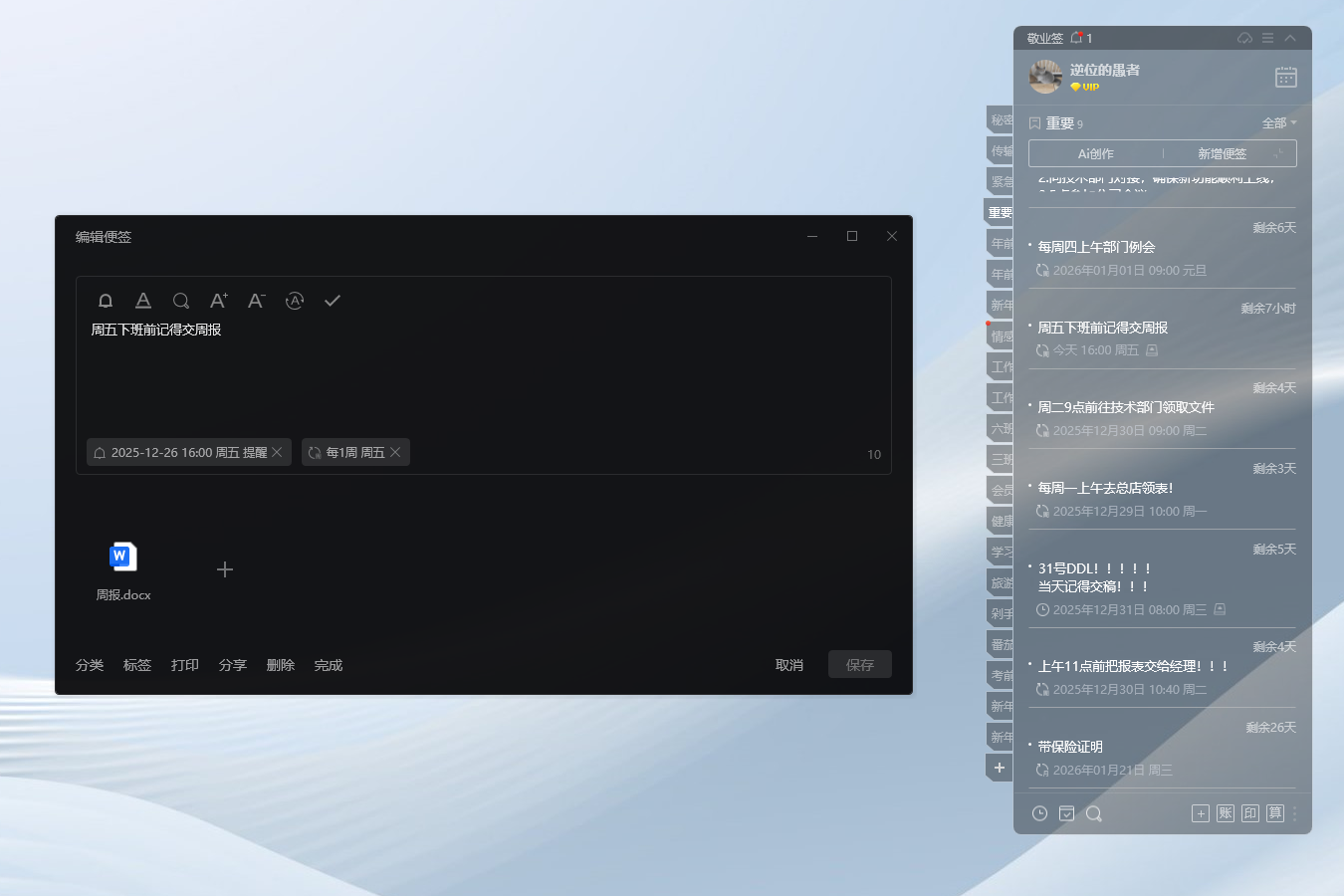The width and height of the screenshot is (1344, 896).
Task: Switch to the 重要 category tab
Action: 1000,212
